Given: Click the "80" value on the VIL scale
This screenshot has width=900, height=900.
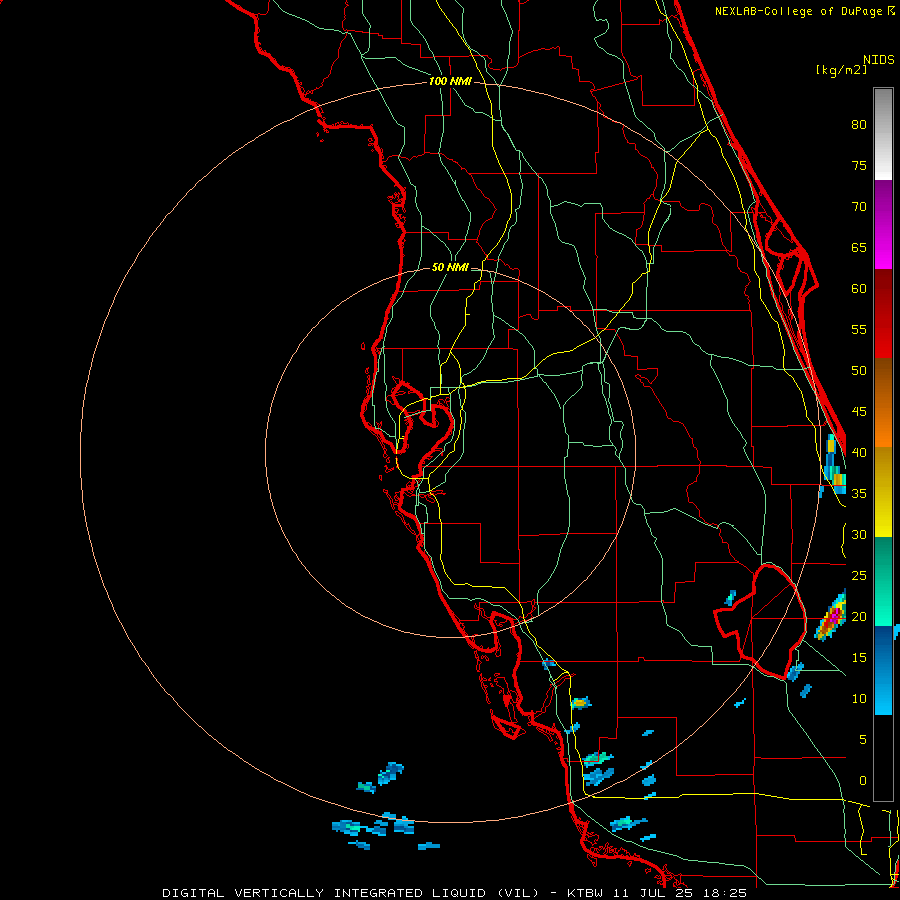Looking at the screenshot, I should coord(859,125).
